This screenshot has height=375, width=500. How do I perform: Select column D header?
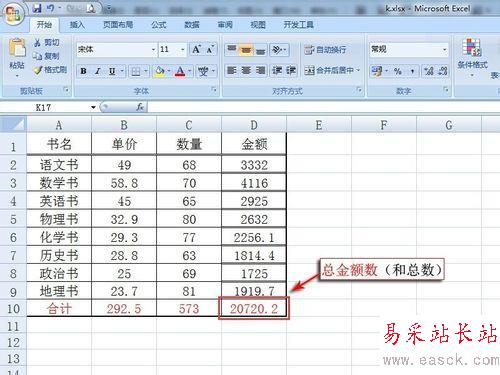pyautogui.click(x=254, y=125)
